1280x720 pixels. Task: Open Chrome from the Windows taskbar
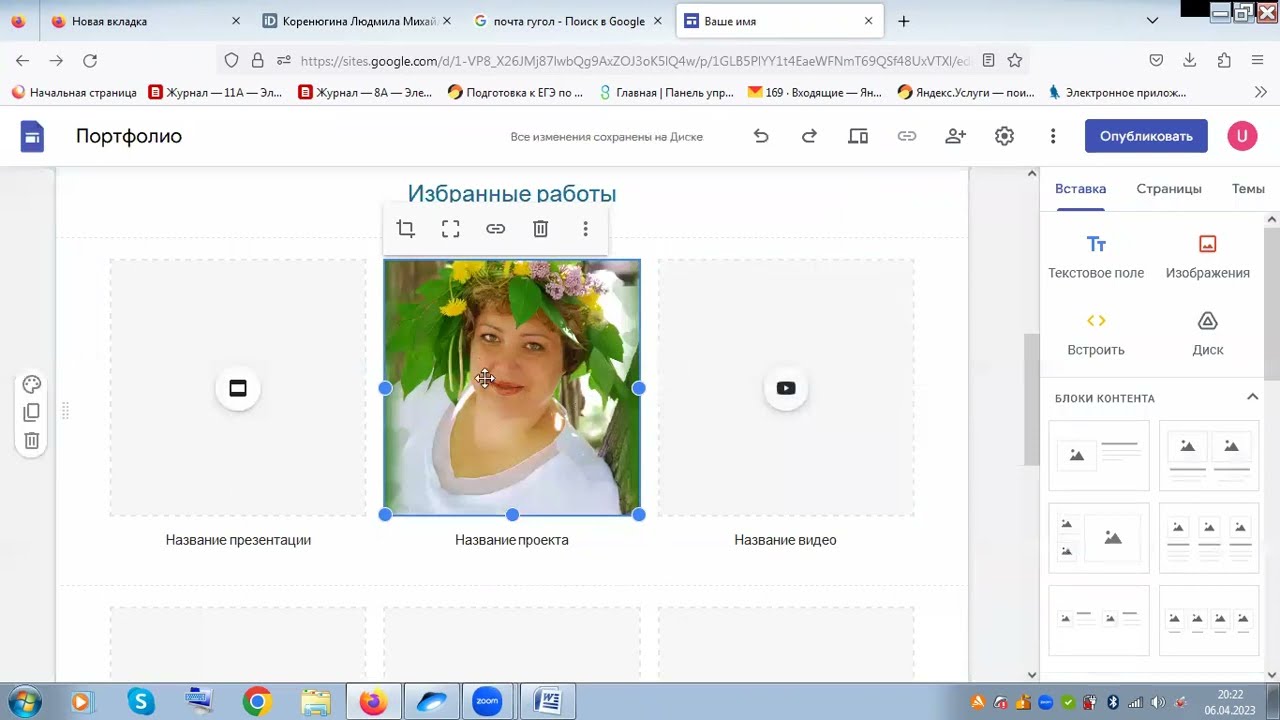[x=257, y=702]
